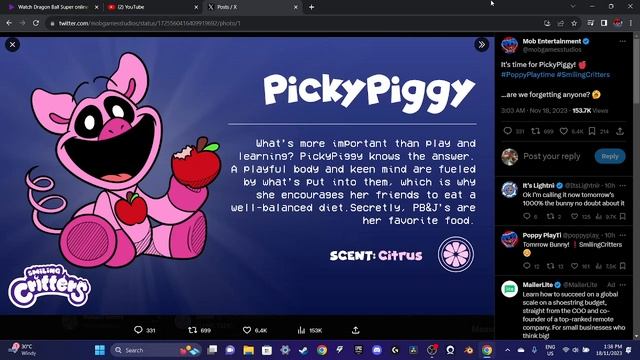Open the clock showing 1:38 PM
The width and height of the screenshot is (640, 360).
click(610, 350)
